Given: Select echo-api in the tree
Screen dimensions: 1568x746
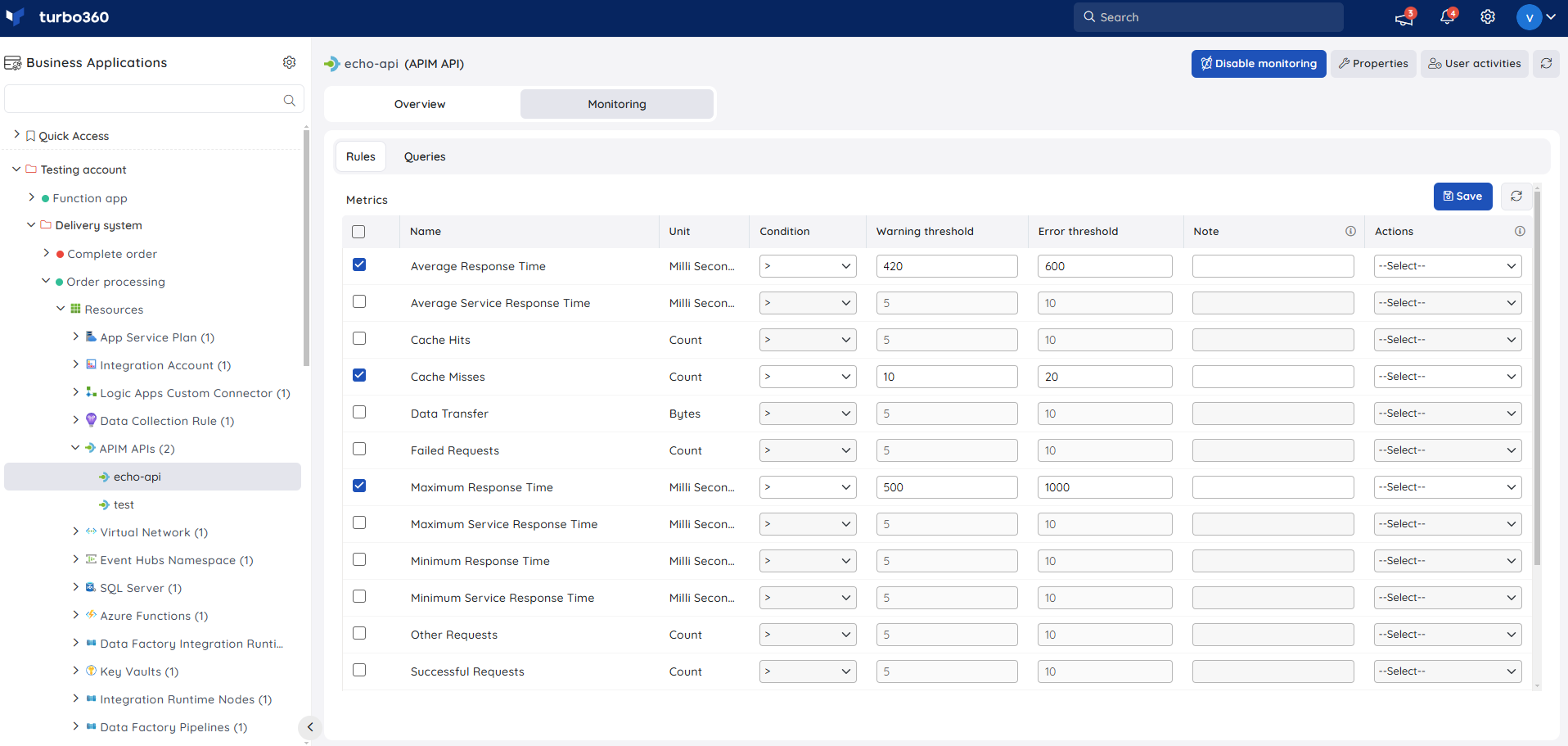Looking at the screenshot, I should click(x=152, y=477).
